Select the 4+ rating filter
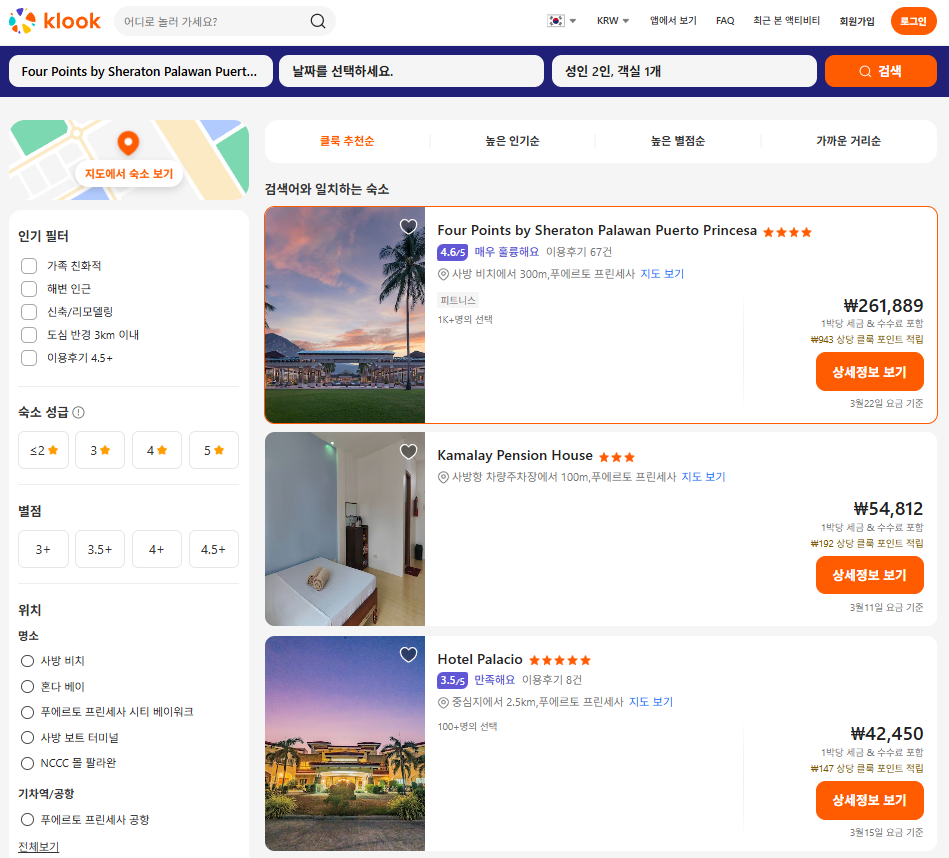 [x=157, y=549]
